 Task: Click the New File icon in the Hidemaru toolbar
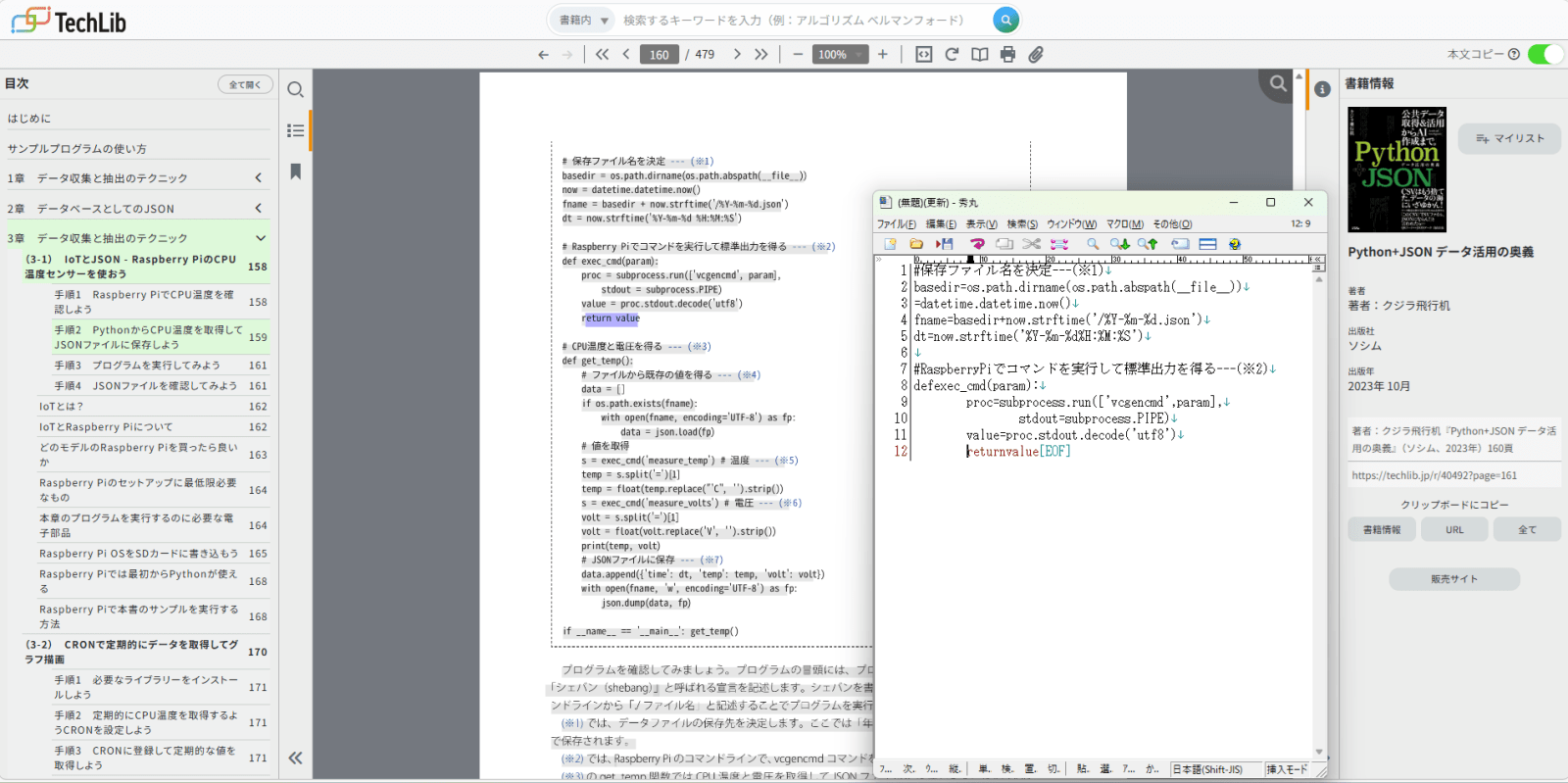(890, 244)
